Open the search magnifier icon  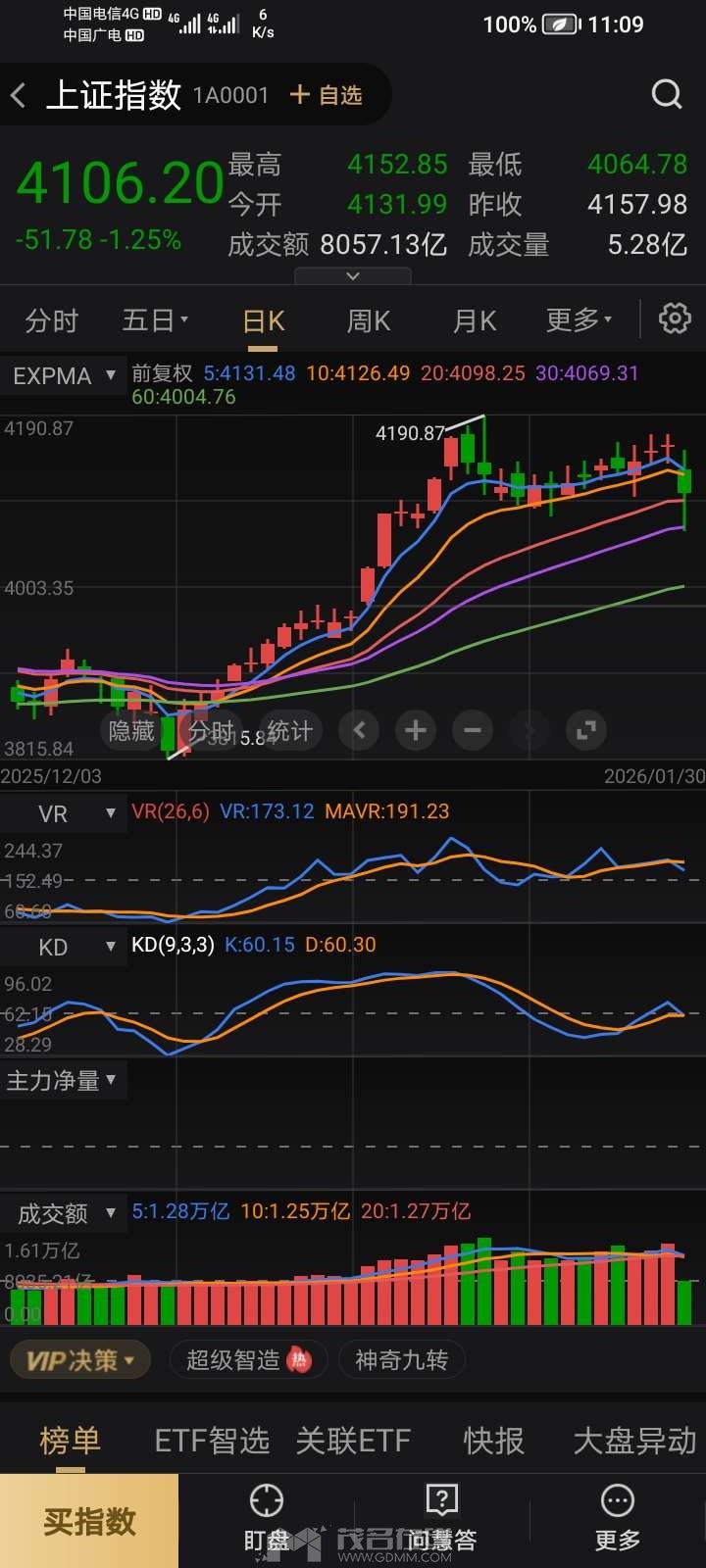click(x=667, y=95)
